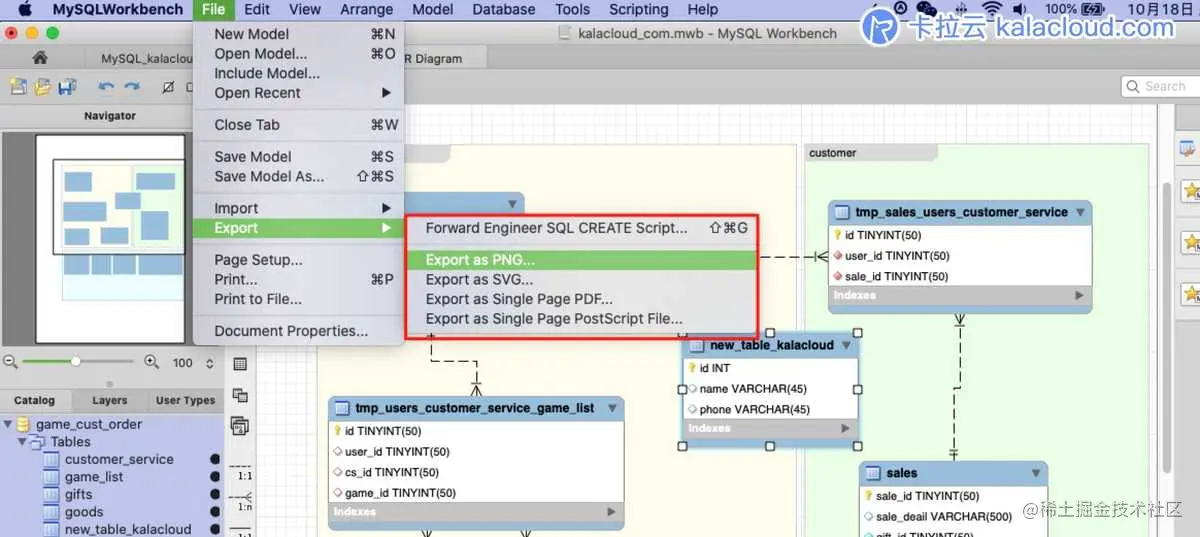Open the Open Recent submenu
The image size is (1200, 537).
[x=299, y=93]
